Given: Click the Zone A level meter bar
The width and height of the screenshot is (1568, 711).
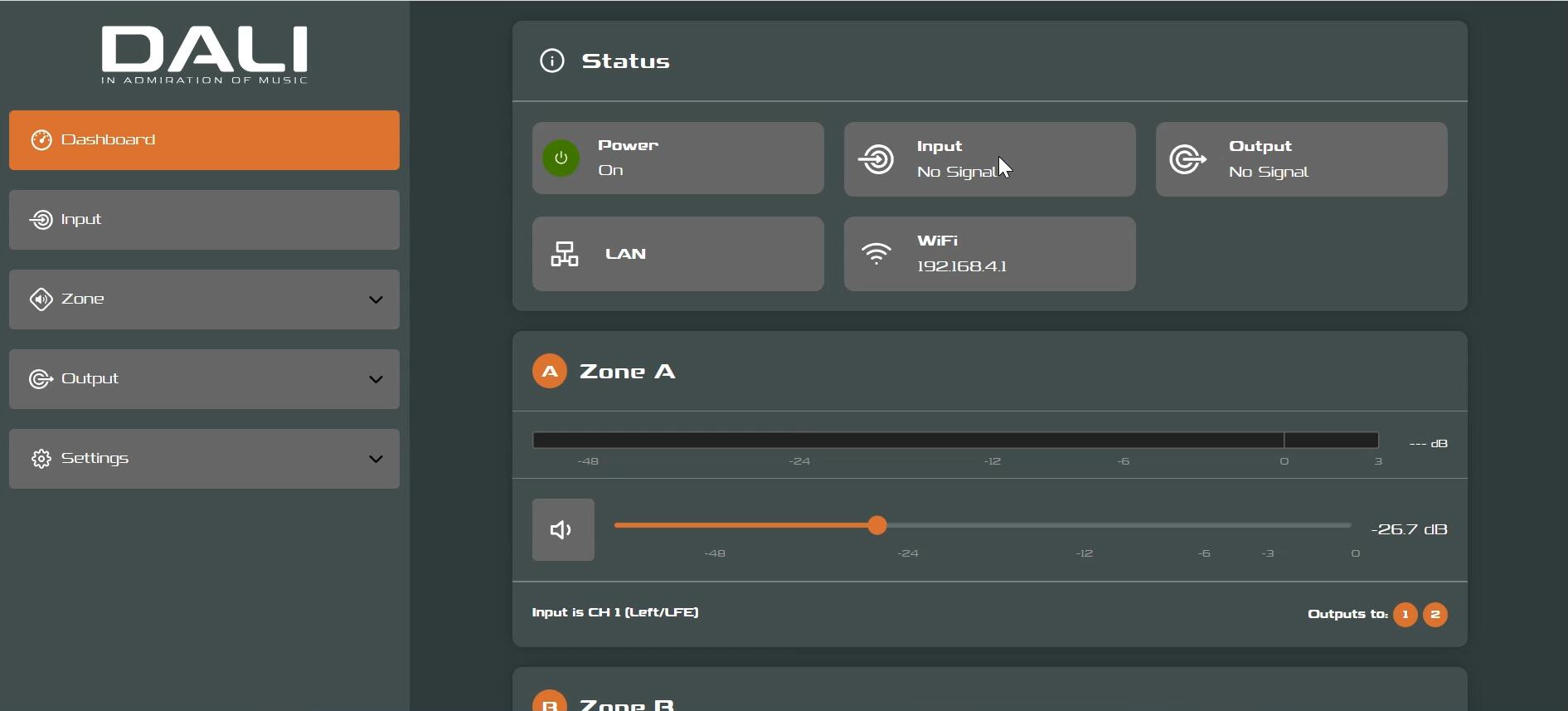Looking at the screenshot, I should (955, 441).
